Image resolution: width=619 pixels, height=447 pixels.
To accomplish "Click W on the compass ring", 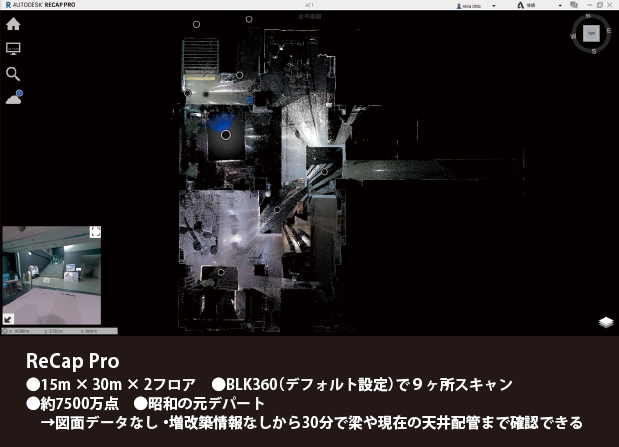I will (573, 36).
